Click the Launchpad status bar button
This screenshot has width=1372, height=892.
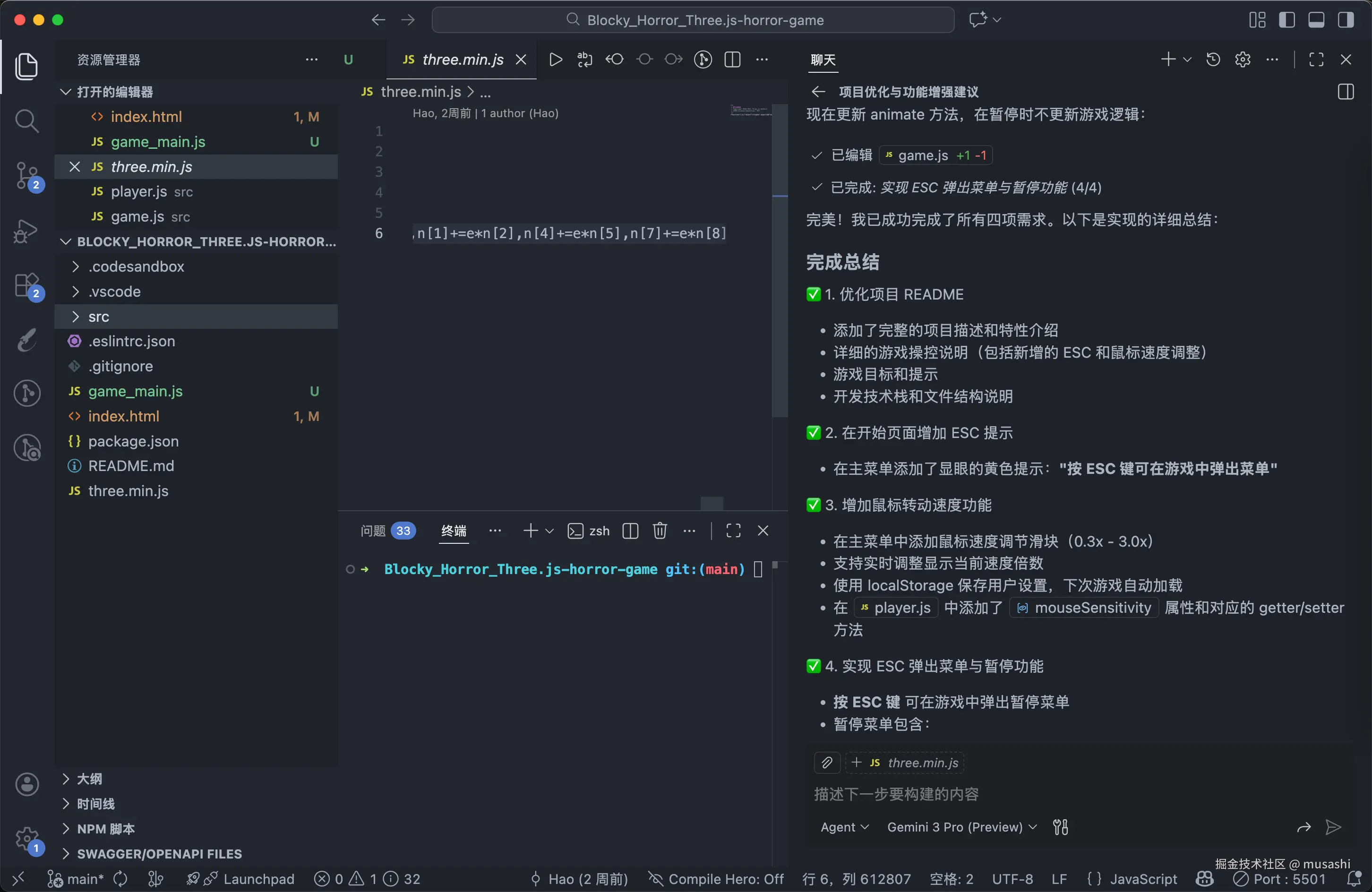point(240,879)
